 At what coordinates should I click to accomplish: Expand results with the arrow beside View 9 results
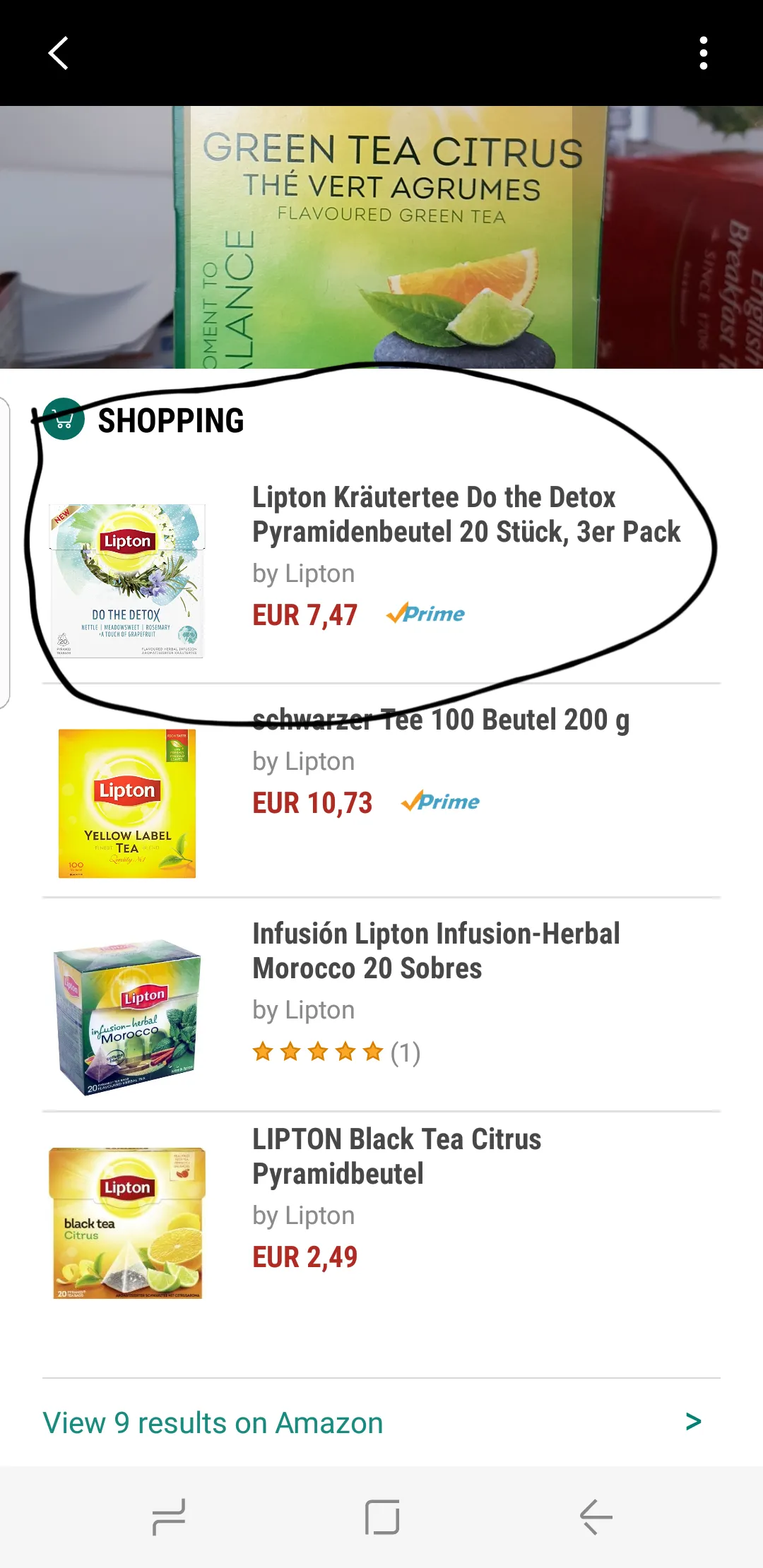[693, 1422]
